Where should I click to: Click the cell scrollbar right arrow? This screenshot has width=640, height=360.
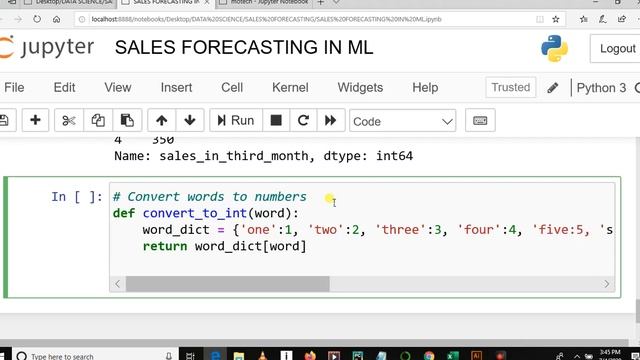click(607, 284)
